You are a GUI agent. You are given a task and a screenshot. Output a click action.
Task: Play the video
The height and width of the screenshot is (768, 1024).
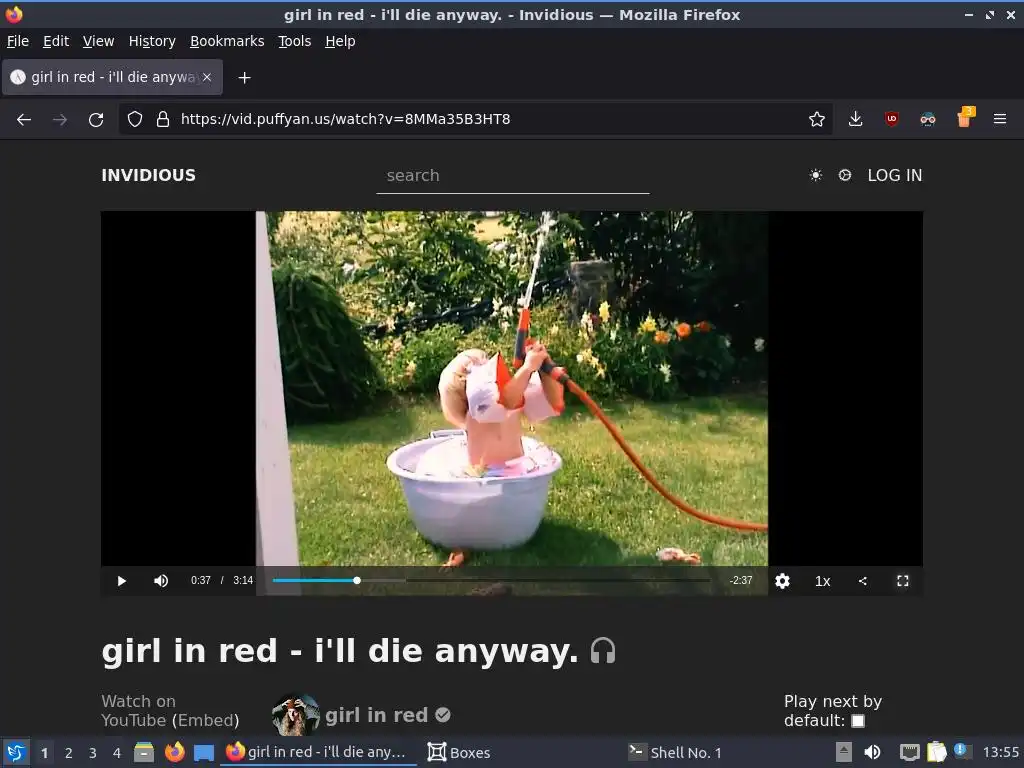[x=121, y=581]
